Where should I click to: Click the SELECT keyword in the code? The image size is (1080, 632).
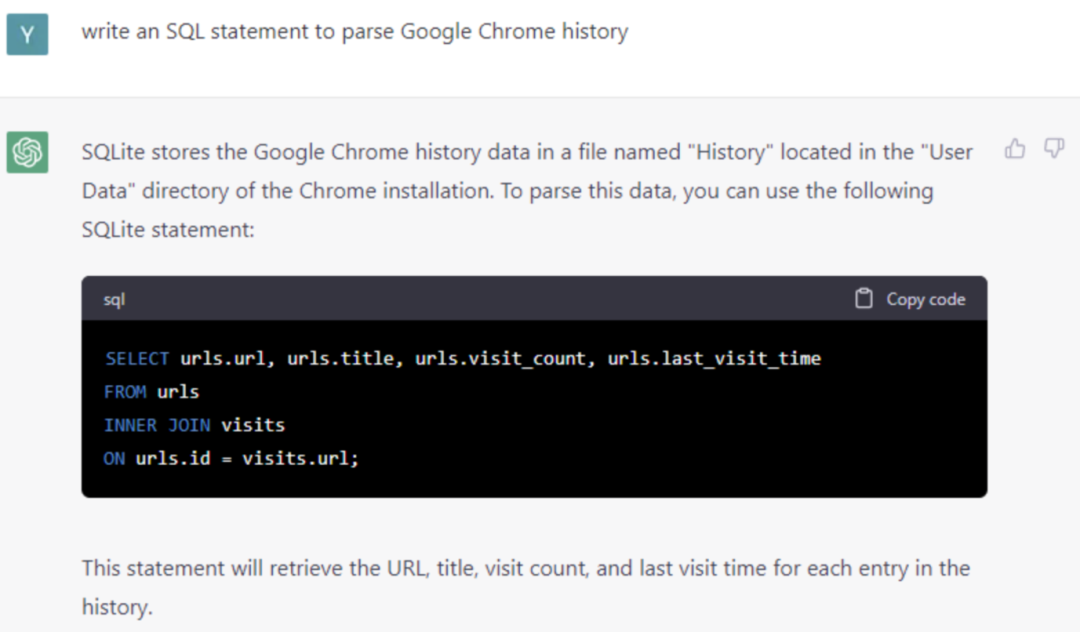pyautogui.click(x=136, y=359)
